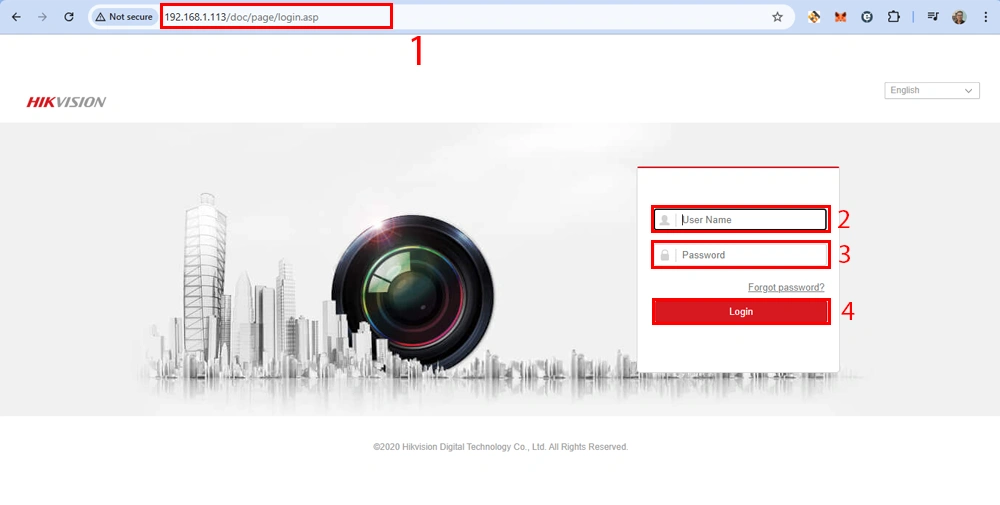Viewport: 1000px width, 505px height.
Task: Click the Password field
Action: 740,255
